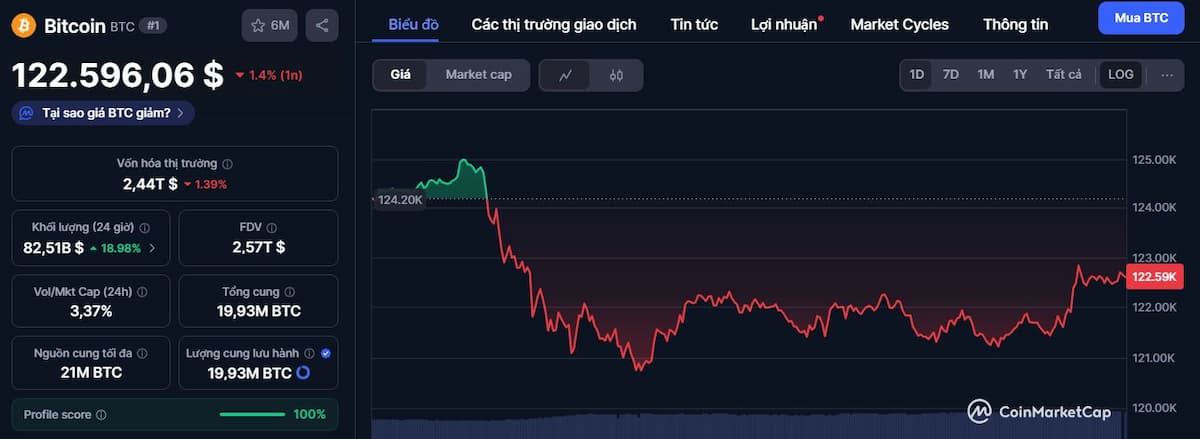Viewport: 1200px width, 439px height.
Task: Expand 'Tại sao giá BTC giảm?' prompt
Action: 104,113
